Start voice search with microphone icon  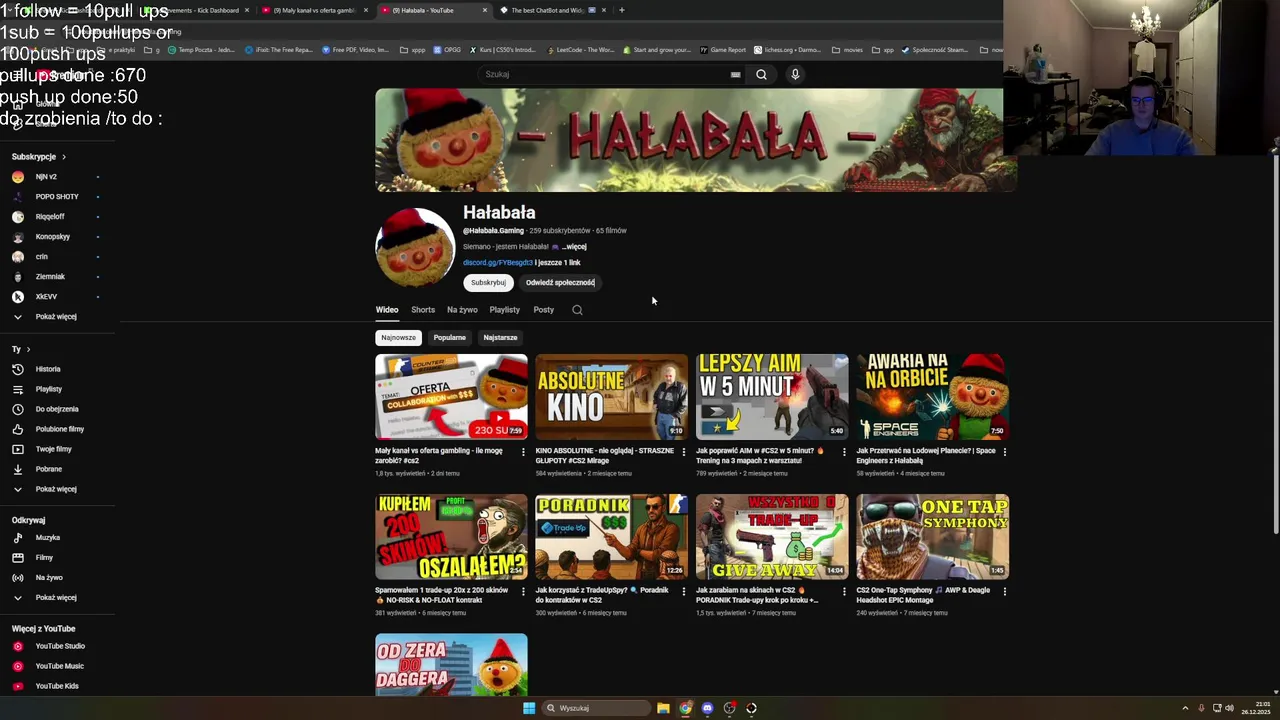click(x=795, y=74)
